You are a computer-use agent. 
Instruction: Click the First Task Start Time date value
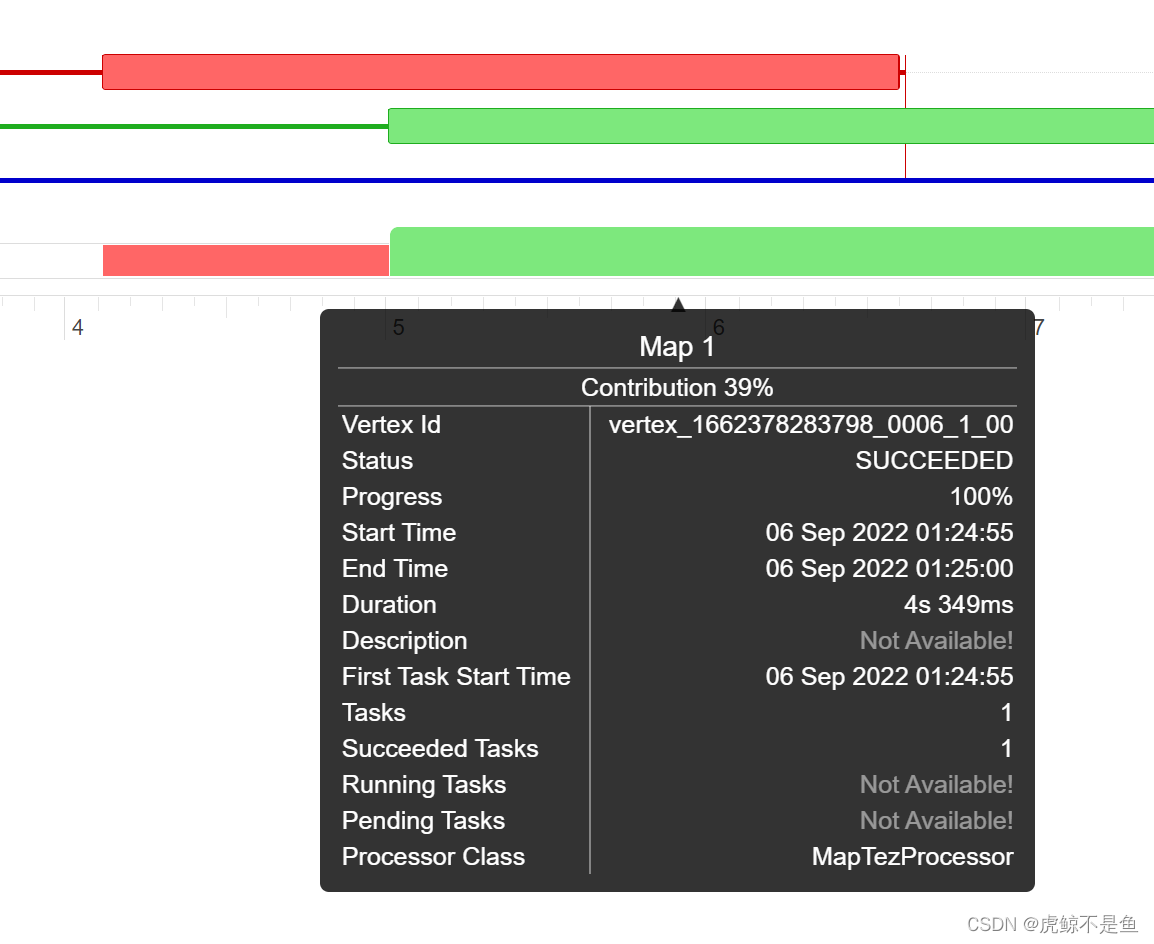coord(889,677)
